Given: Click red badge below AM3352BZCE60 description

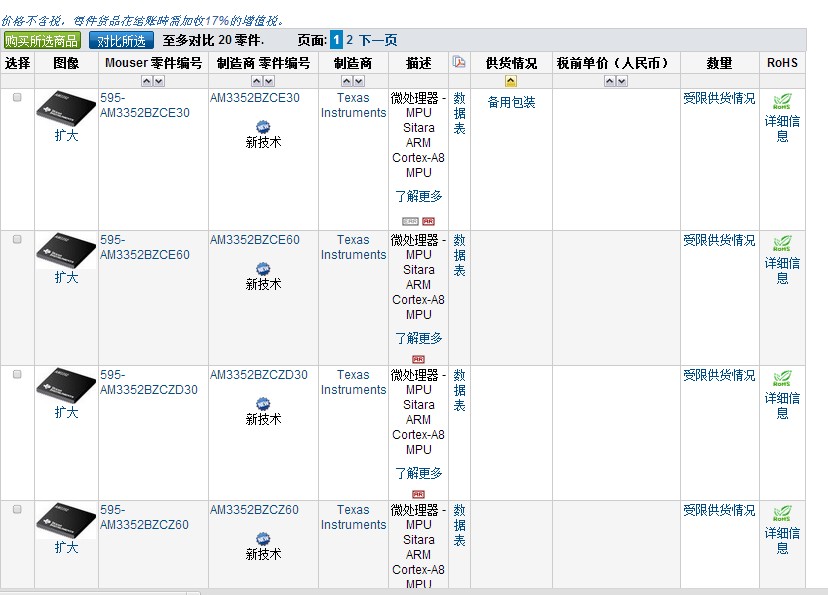Looking at the screenshot, I should click(x=418, y=359).
